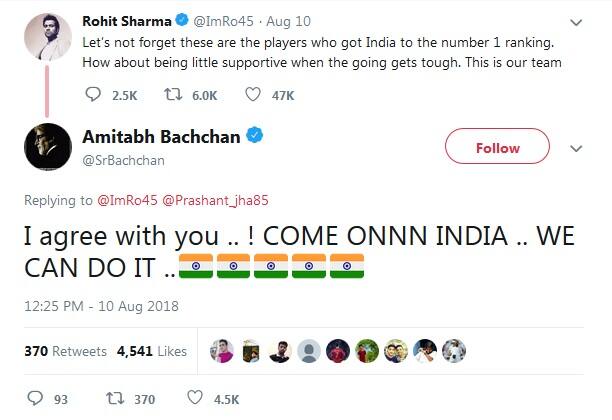Open the @ImRo45 mention link

click(x=127, y=199)
